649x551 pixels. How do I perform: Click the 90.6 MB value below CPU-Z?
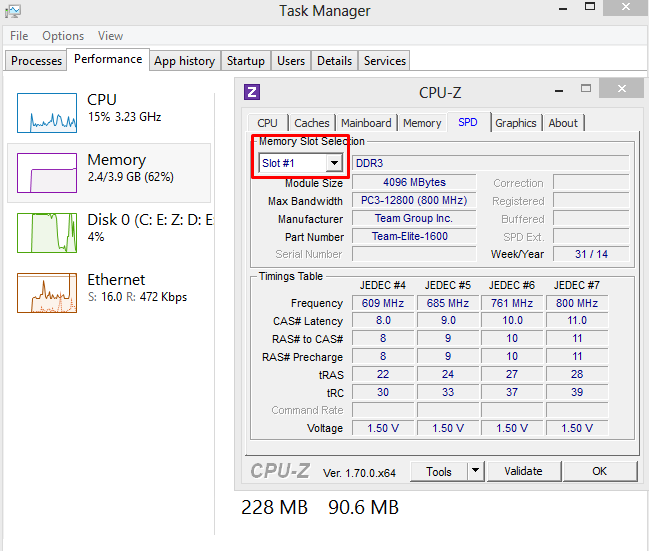[363, 508]
